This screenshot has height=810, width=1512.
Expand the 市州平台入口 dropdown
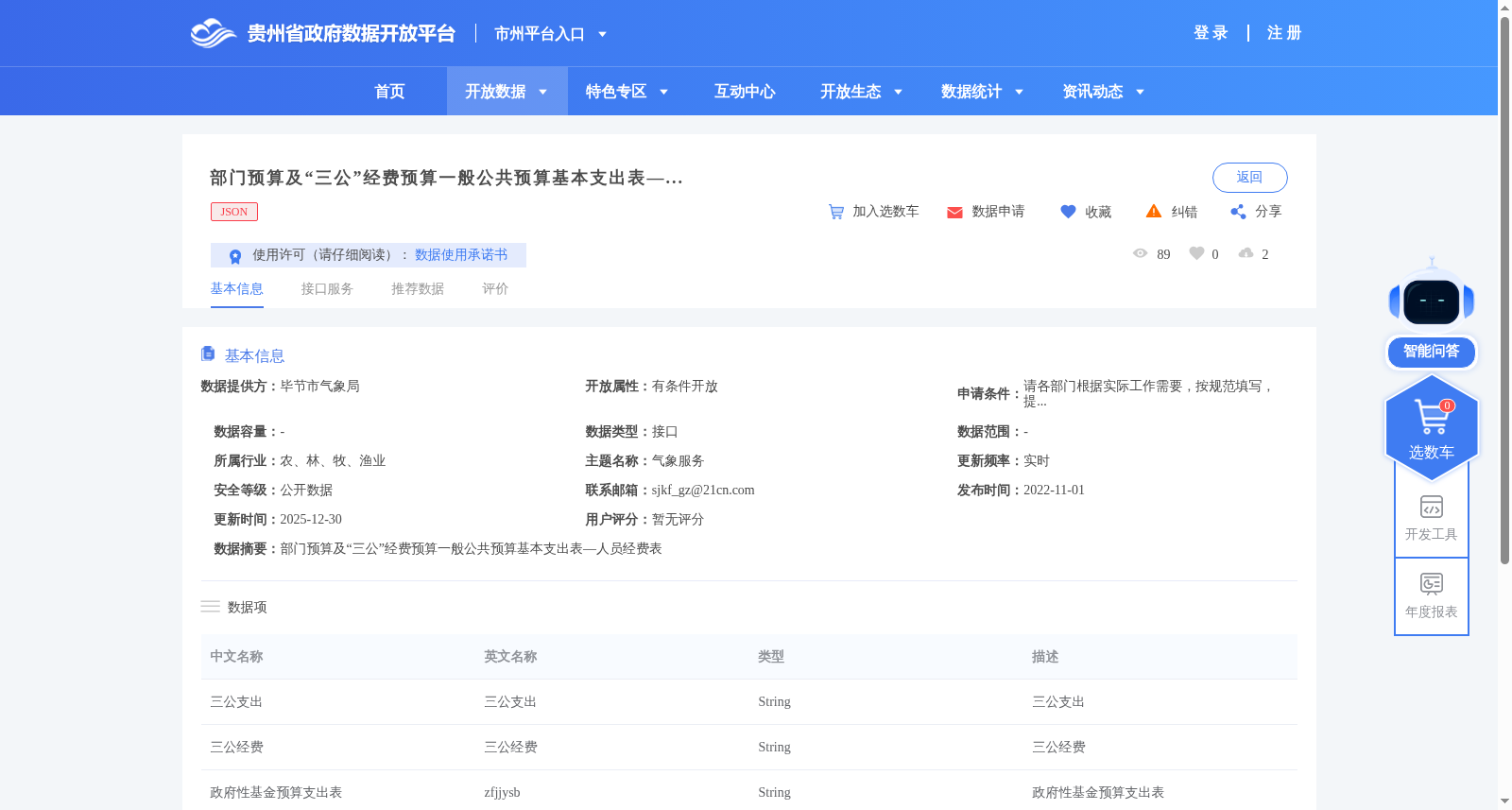602,35
